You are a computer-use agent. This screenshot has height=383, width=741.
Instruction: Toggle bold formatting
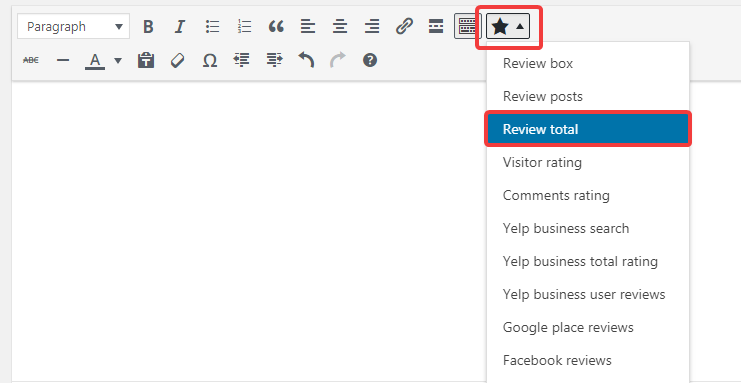pyautogui.click(x=148, y=26)
